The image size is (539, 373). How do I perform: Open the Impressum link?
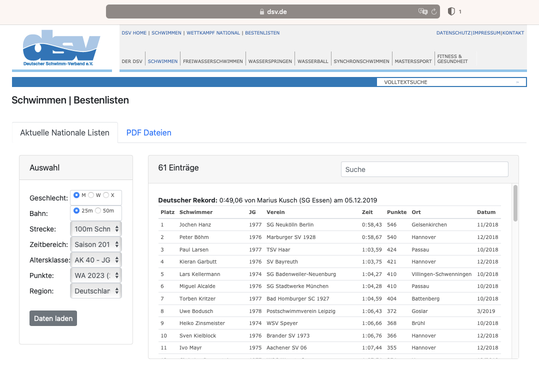tap(486, 33)
